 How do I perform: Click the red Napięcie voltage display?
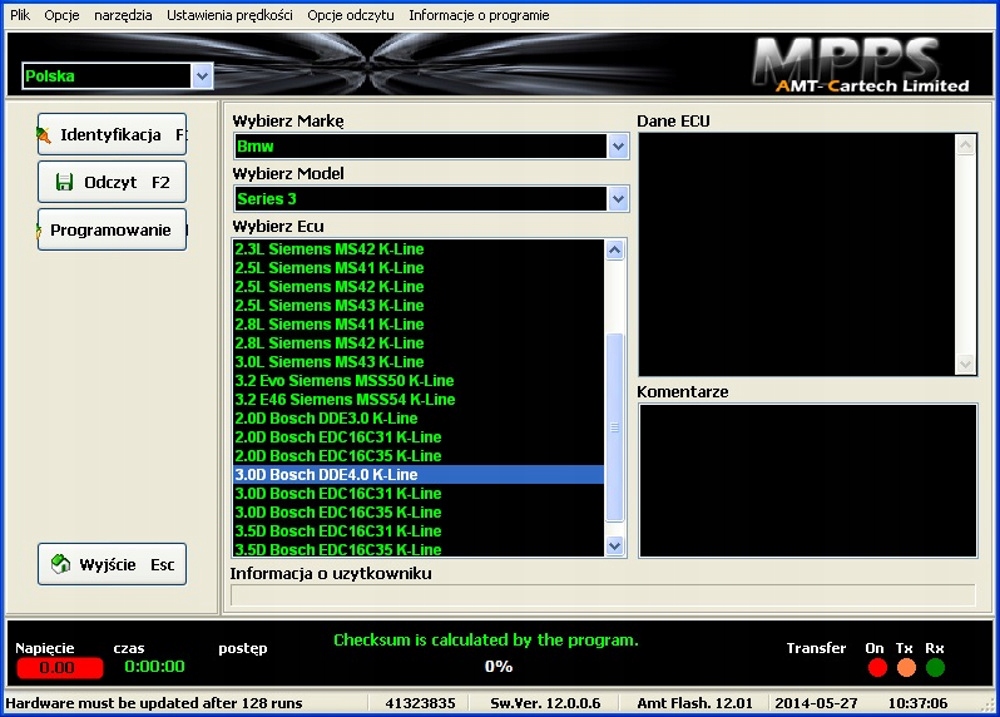pyautogui.click(x=58, y=667)
